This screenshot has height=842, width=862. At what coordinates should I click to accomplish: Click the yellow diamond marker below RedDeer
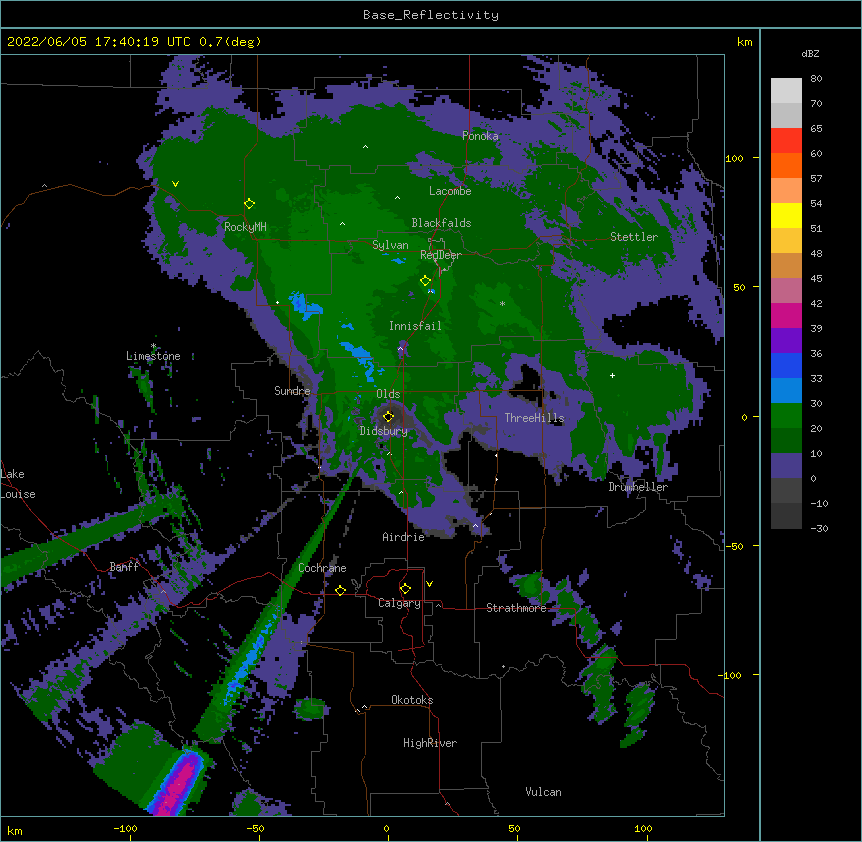pos(426,281)
